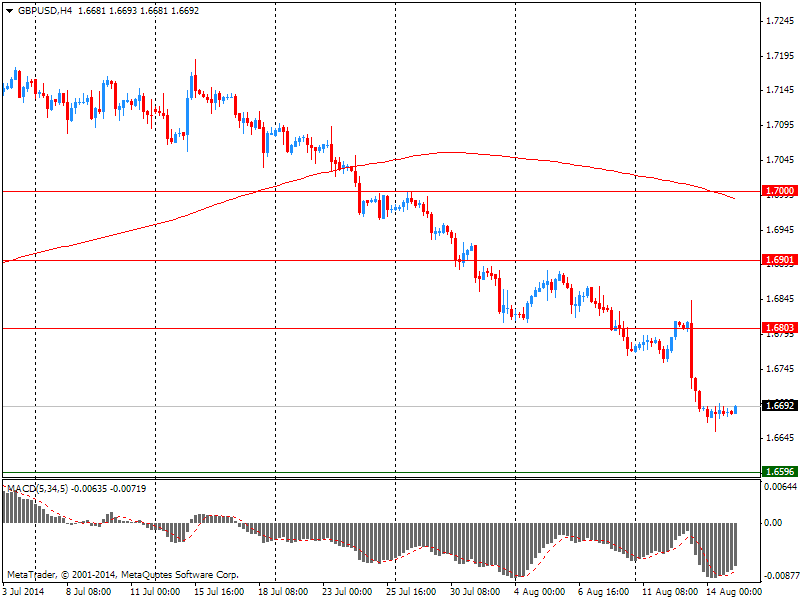Click the 15 Jul 16:00 time label
Screen dimensions: 800x600
[219, 592]
